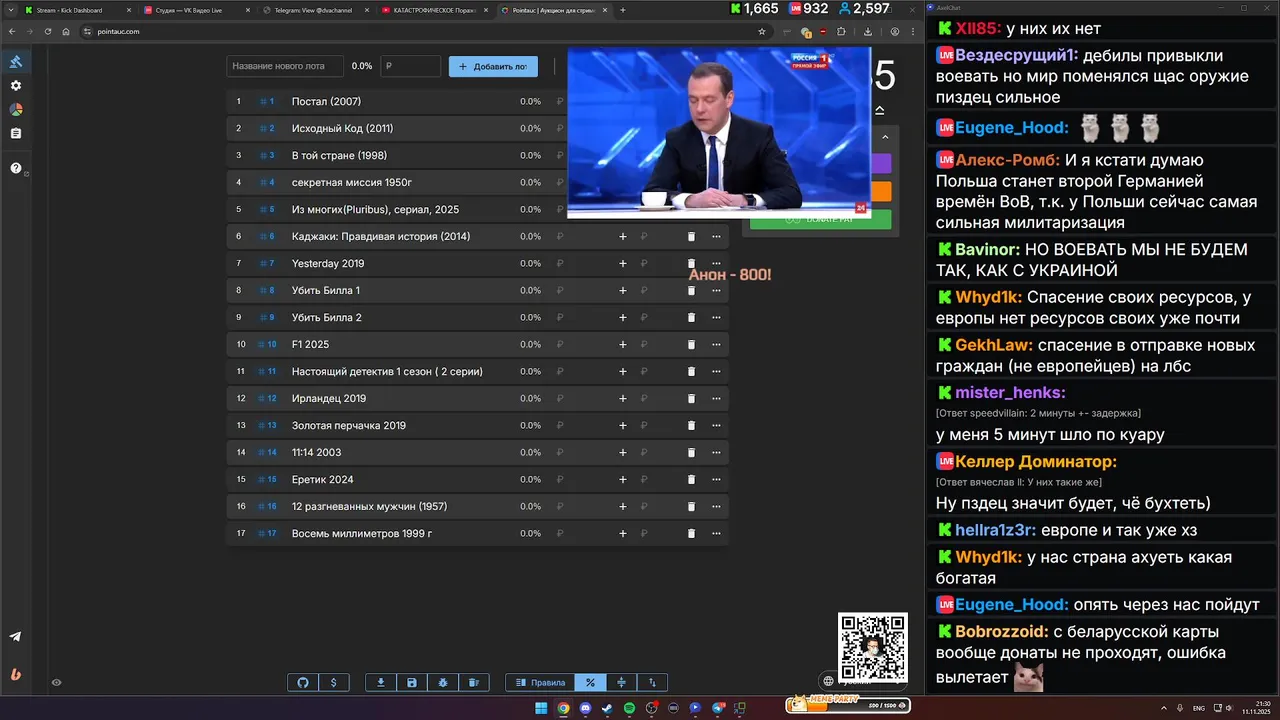Click plus on Ирландец 2019 row
Screen dimensions: 1280x720
622,399
